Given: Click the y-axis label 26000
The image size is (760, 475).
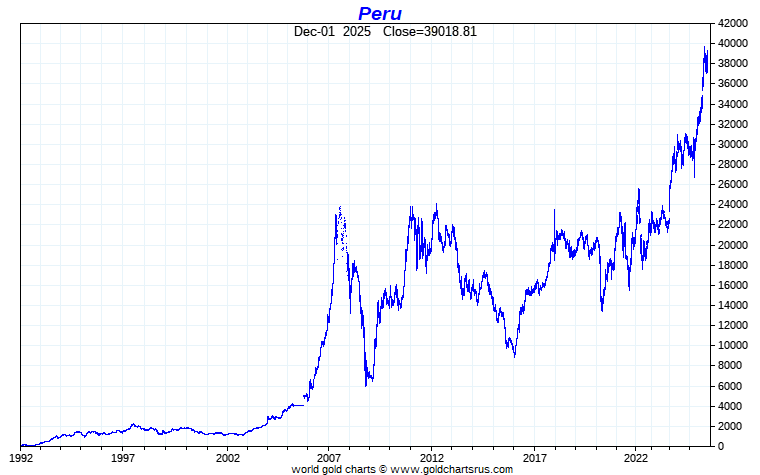Looking at the screenshot, I should (x=732, y=185).
